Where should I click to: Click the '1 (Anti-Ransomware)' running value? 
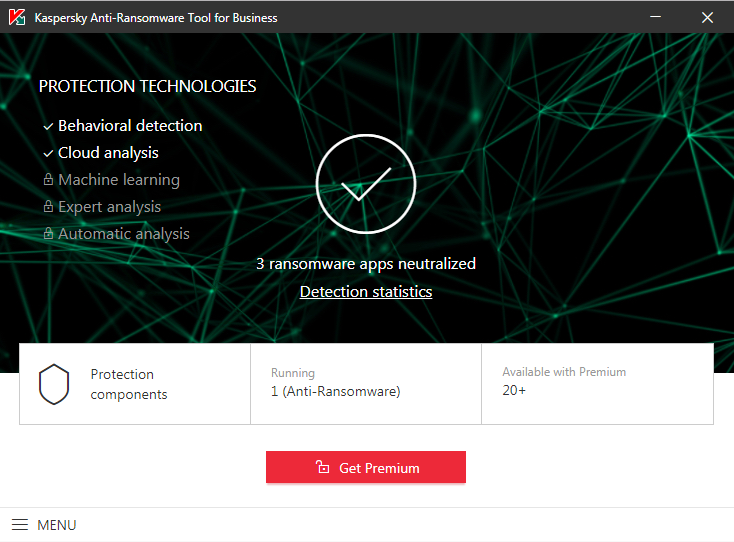[x=336, y=391]
